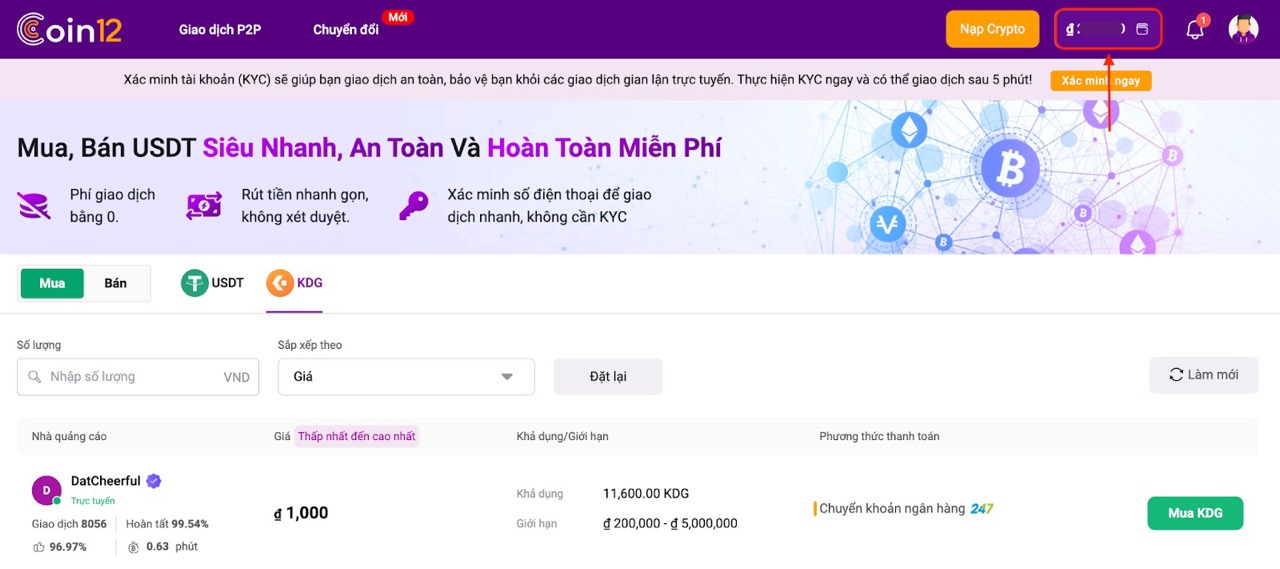Open the Giao dịch P2P menu
Screen dimensions: 1280x569
pos(220,30)
